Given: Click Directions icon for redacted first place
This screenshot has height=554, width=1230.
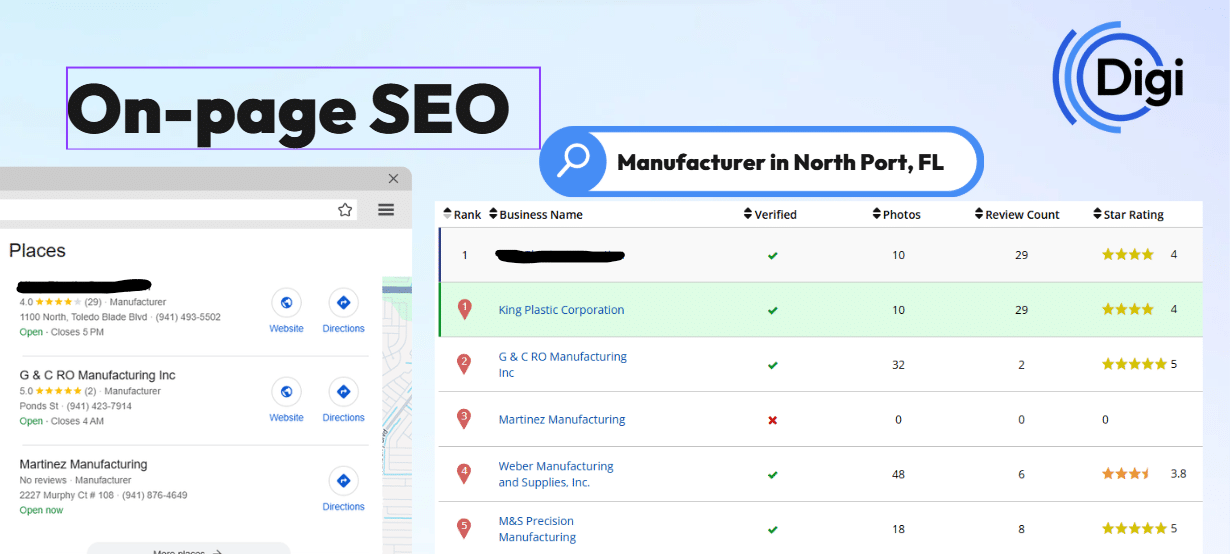Looking at the screenshot, I should coord(343,303).
